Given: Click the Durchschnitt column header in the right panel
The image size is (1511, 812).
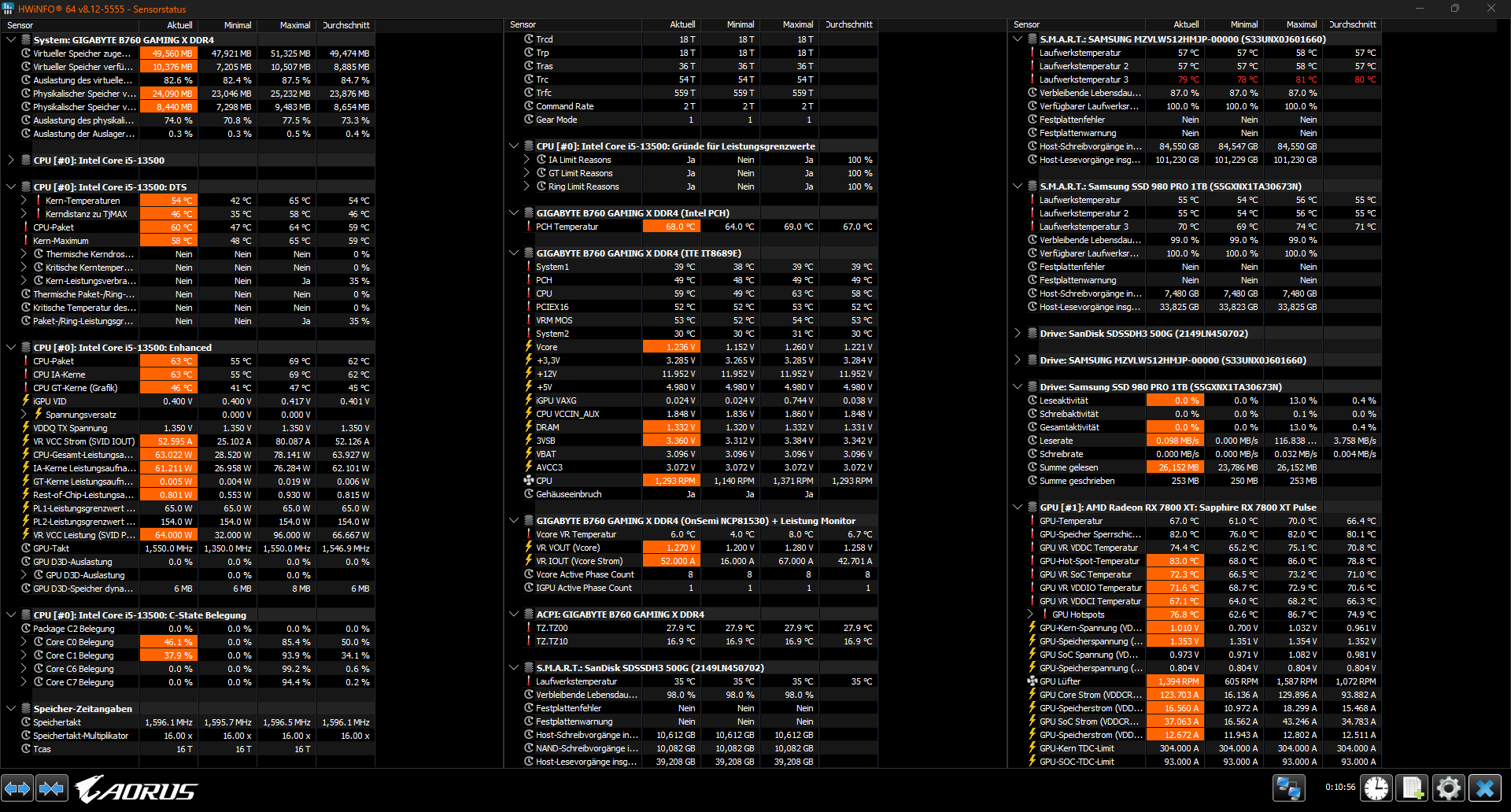Looking at the screenshot, I should (x=1353, y=24).
